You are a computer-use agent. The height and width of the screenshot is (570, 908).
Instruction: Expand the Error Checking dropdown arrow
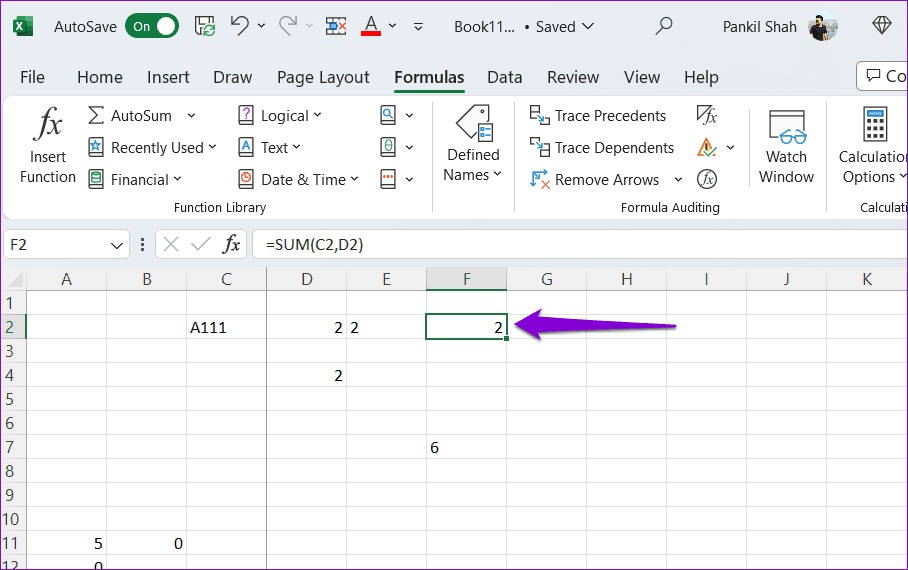click(x=730, y=148)
